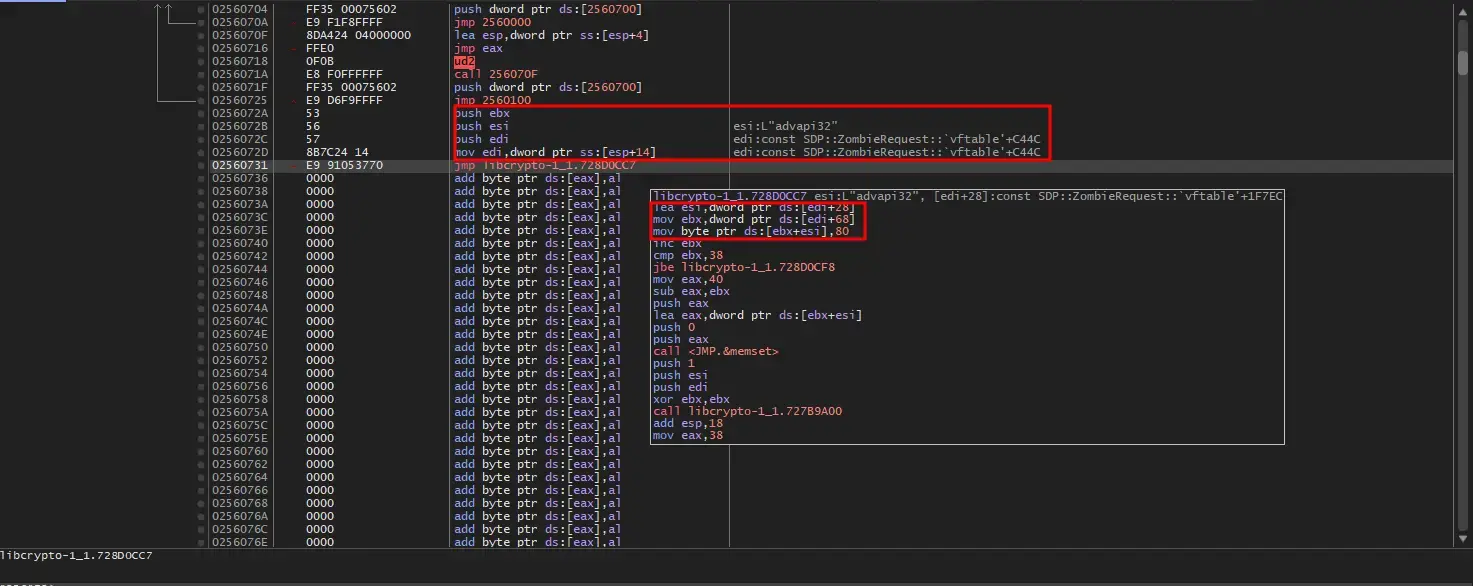
Task: Select the call 256070F instruction
Action: click(497, 74)
